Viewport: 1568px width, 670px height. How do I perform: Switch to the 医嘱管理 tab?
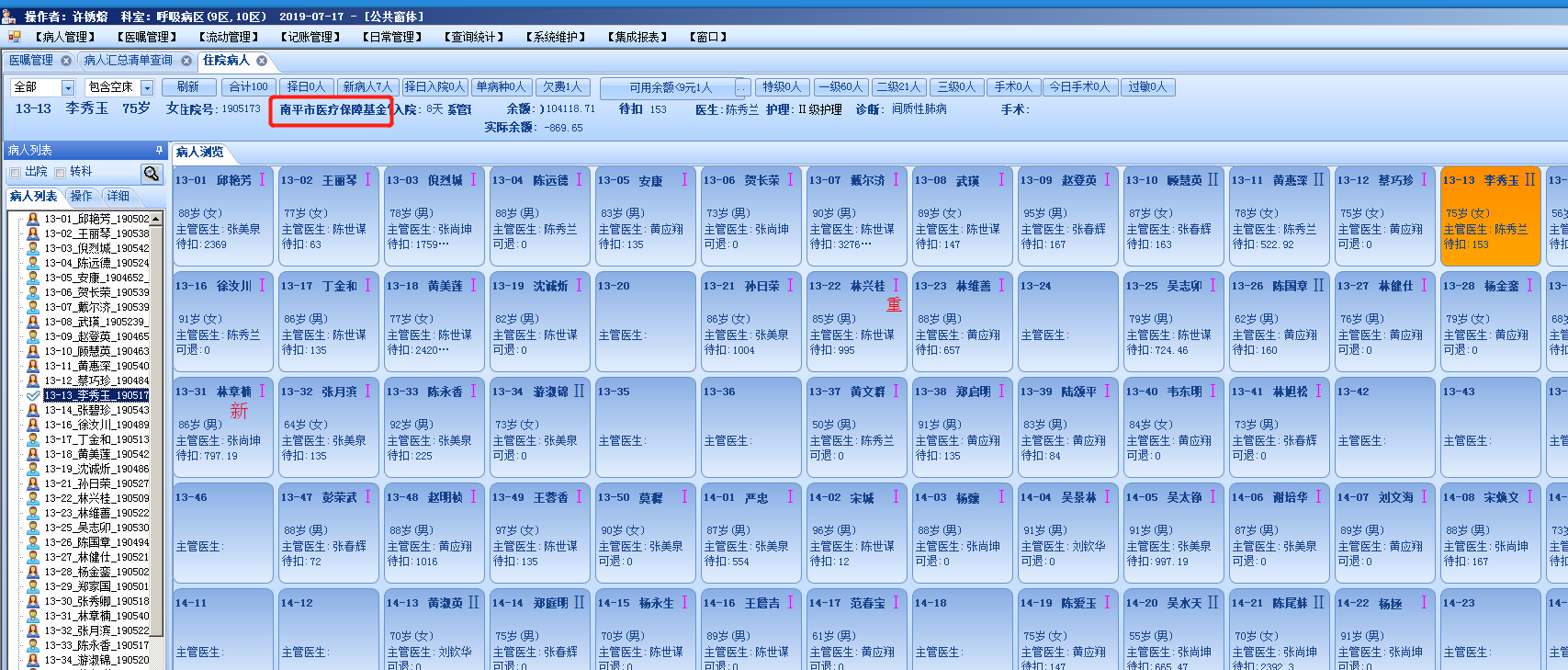pyautogui.click(x=31, y=61)
